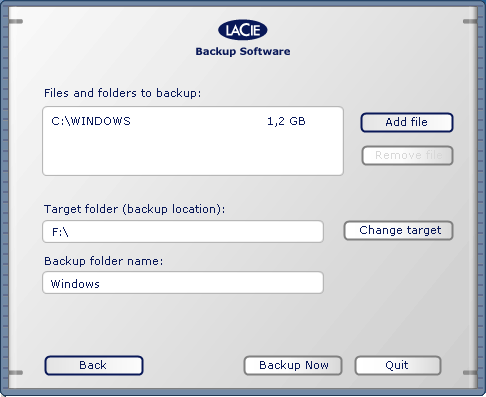Click the Add file button
The height and width of the screenshot is (397, 486).
pos(407,122)
